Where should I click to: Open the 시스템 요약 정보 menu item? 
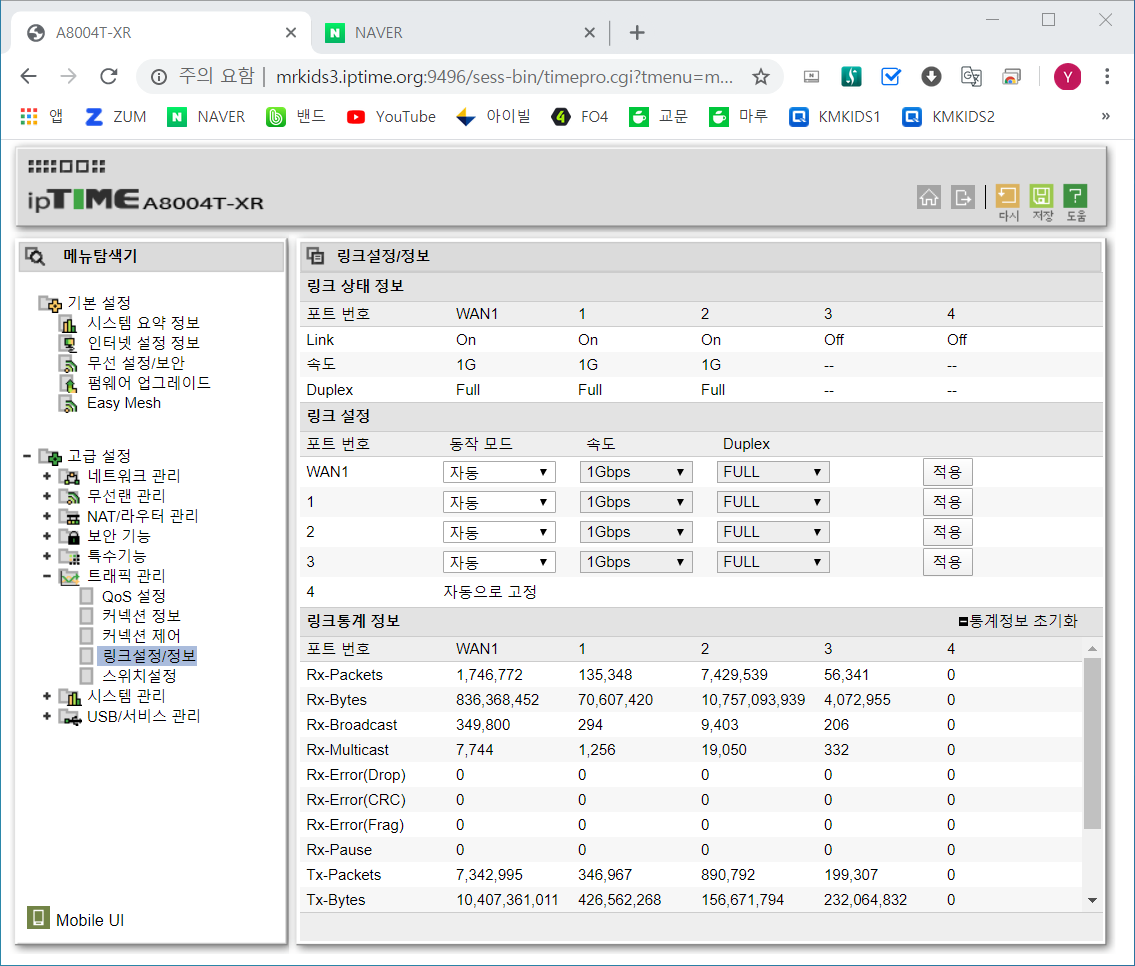143,323
